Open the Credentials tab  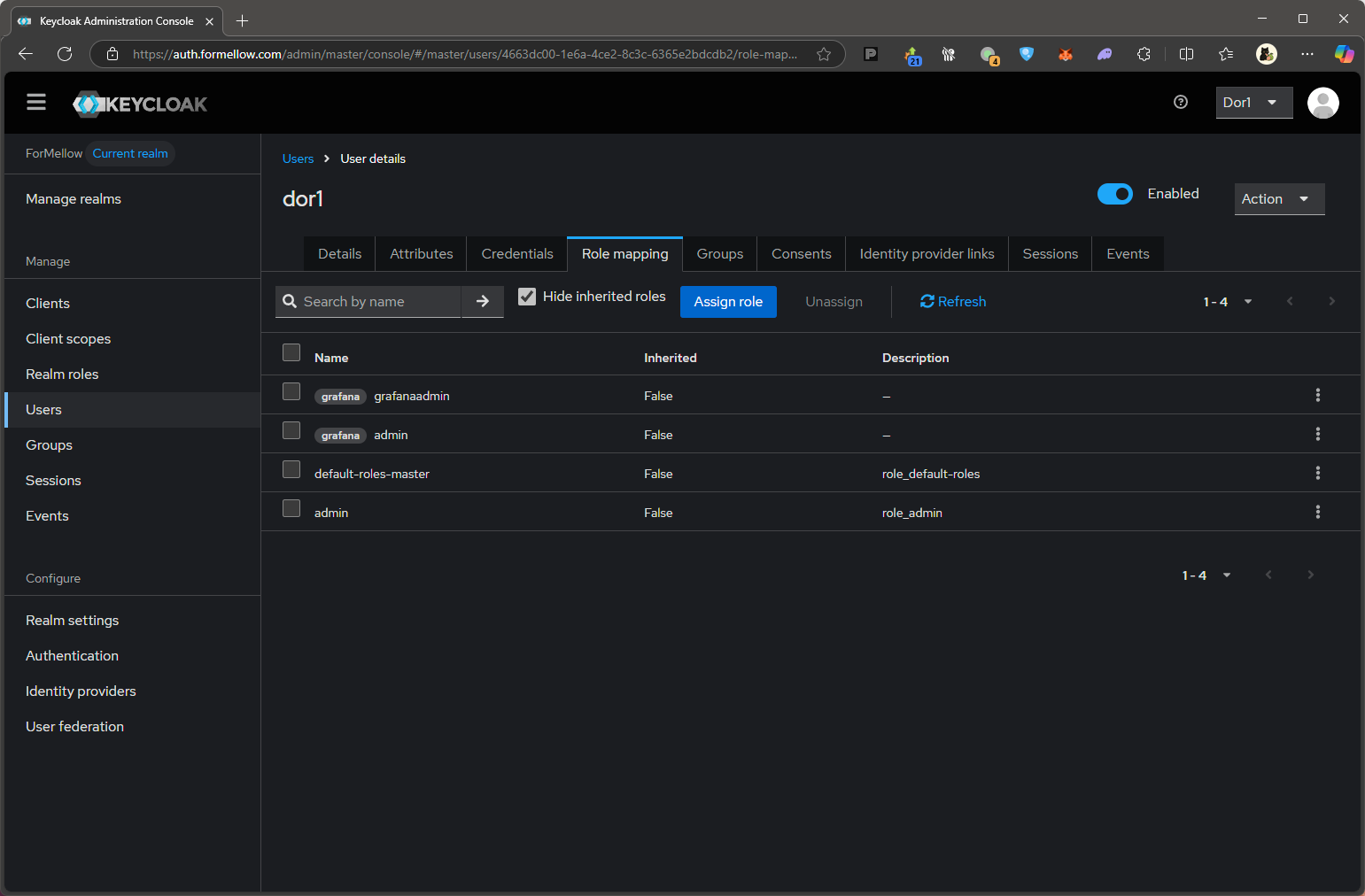pyautogui.click(x=517, y=254)
